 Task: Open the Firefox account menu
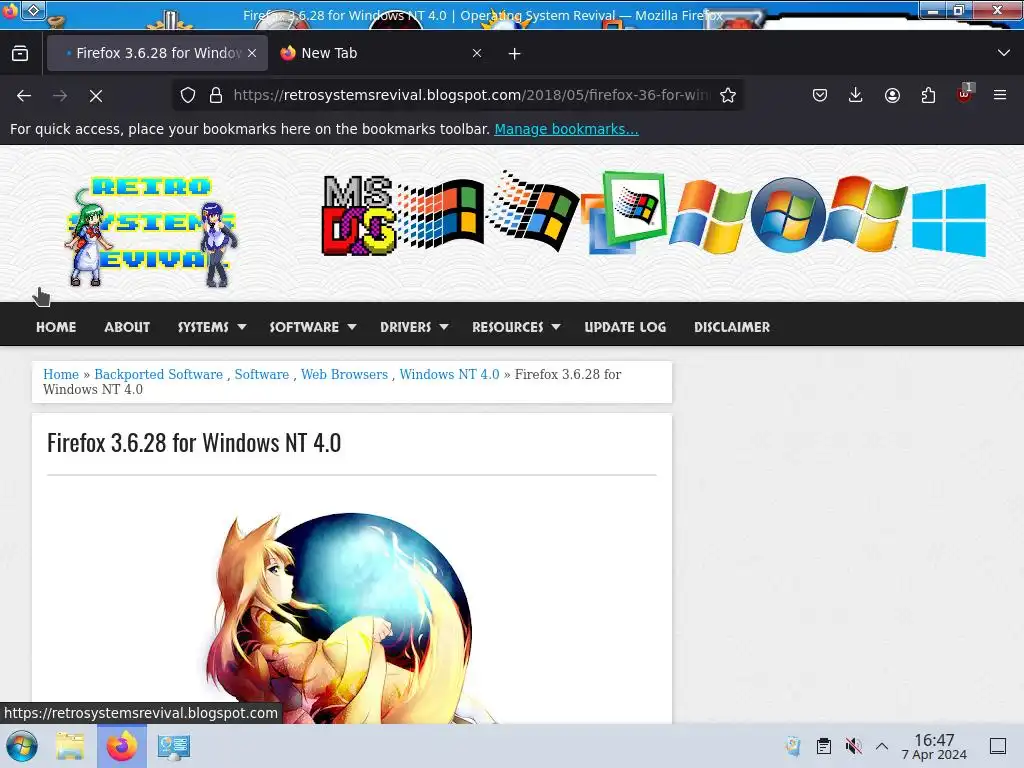[892, 95]
